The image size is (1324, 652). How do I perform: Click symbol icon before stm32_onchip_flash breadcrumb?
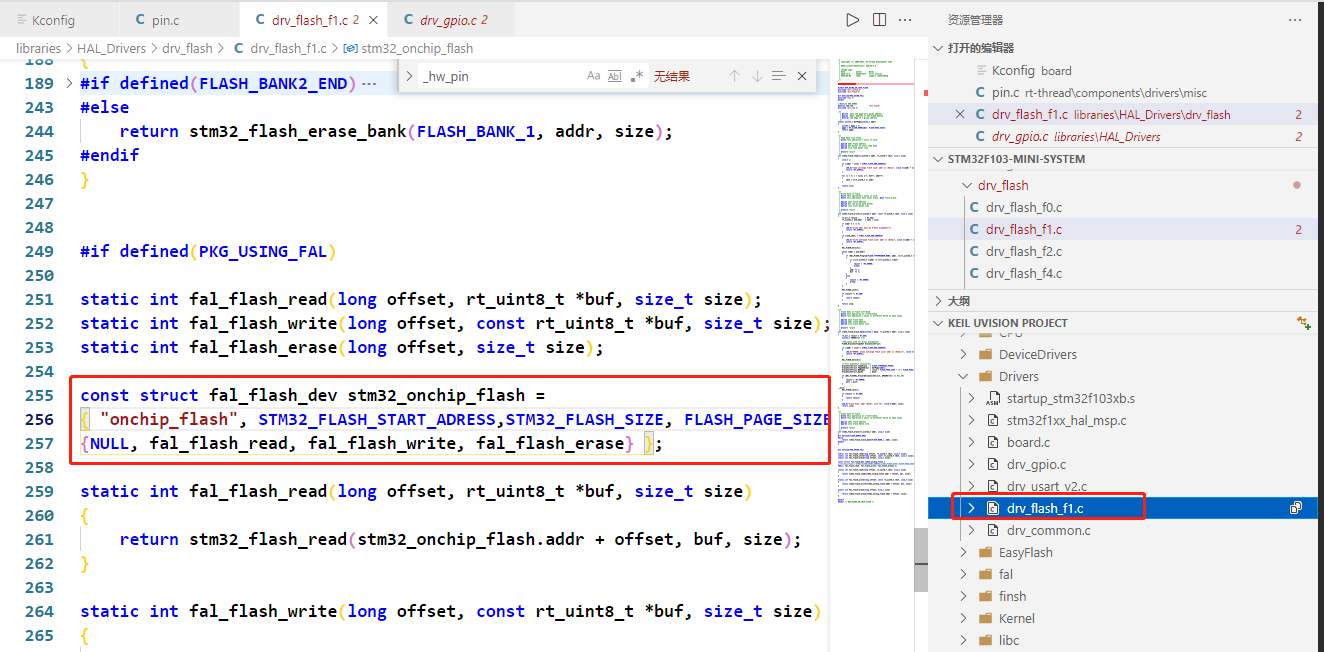[350, 48]
